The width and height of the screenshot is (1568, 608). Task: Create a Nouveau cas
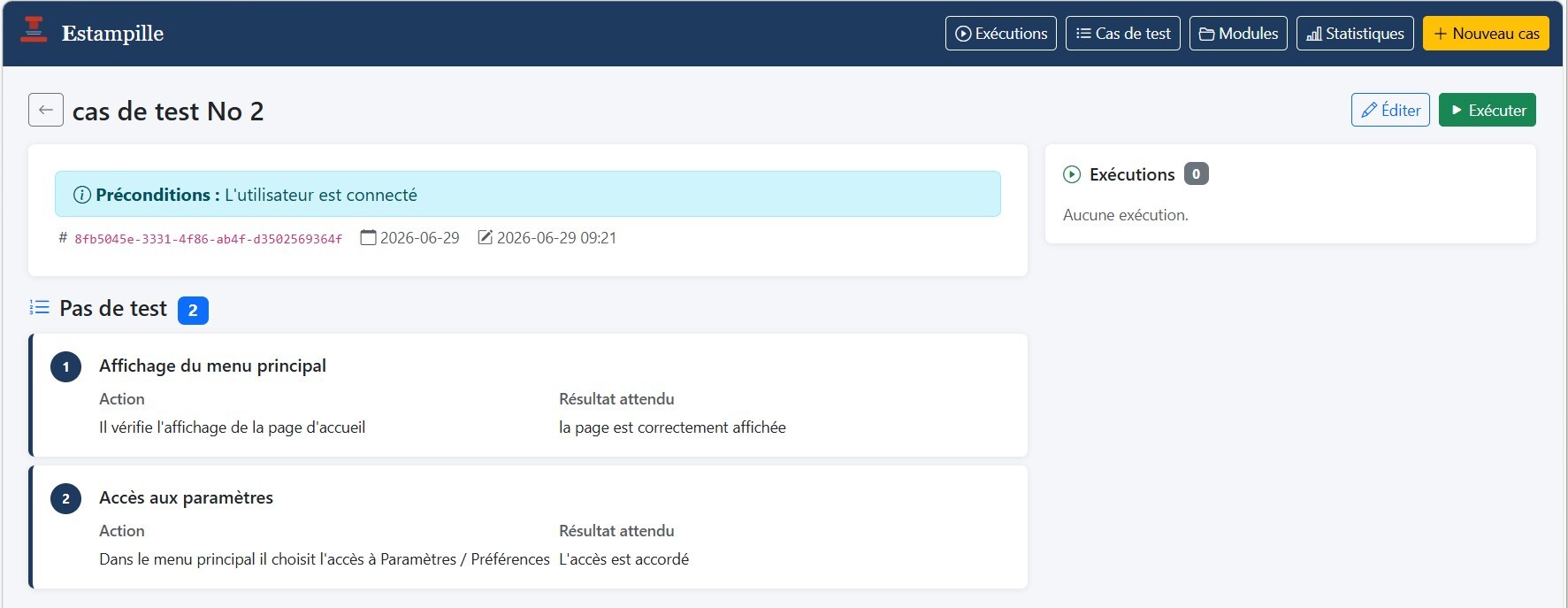1486,34
